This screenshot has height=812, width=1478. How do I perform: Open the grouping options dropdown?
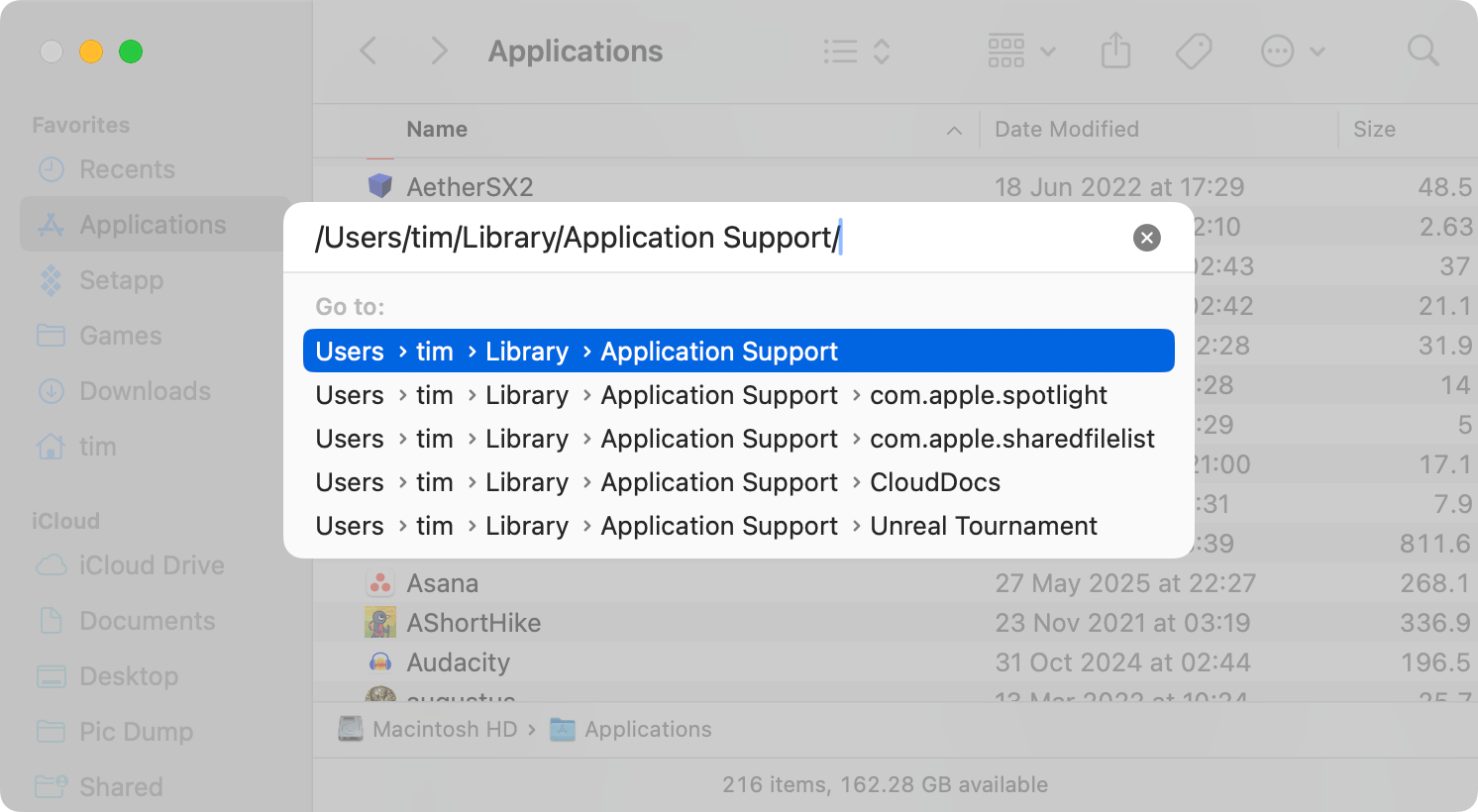[1048, 51]
